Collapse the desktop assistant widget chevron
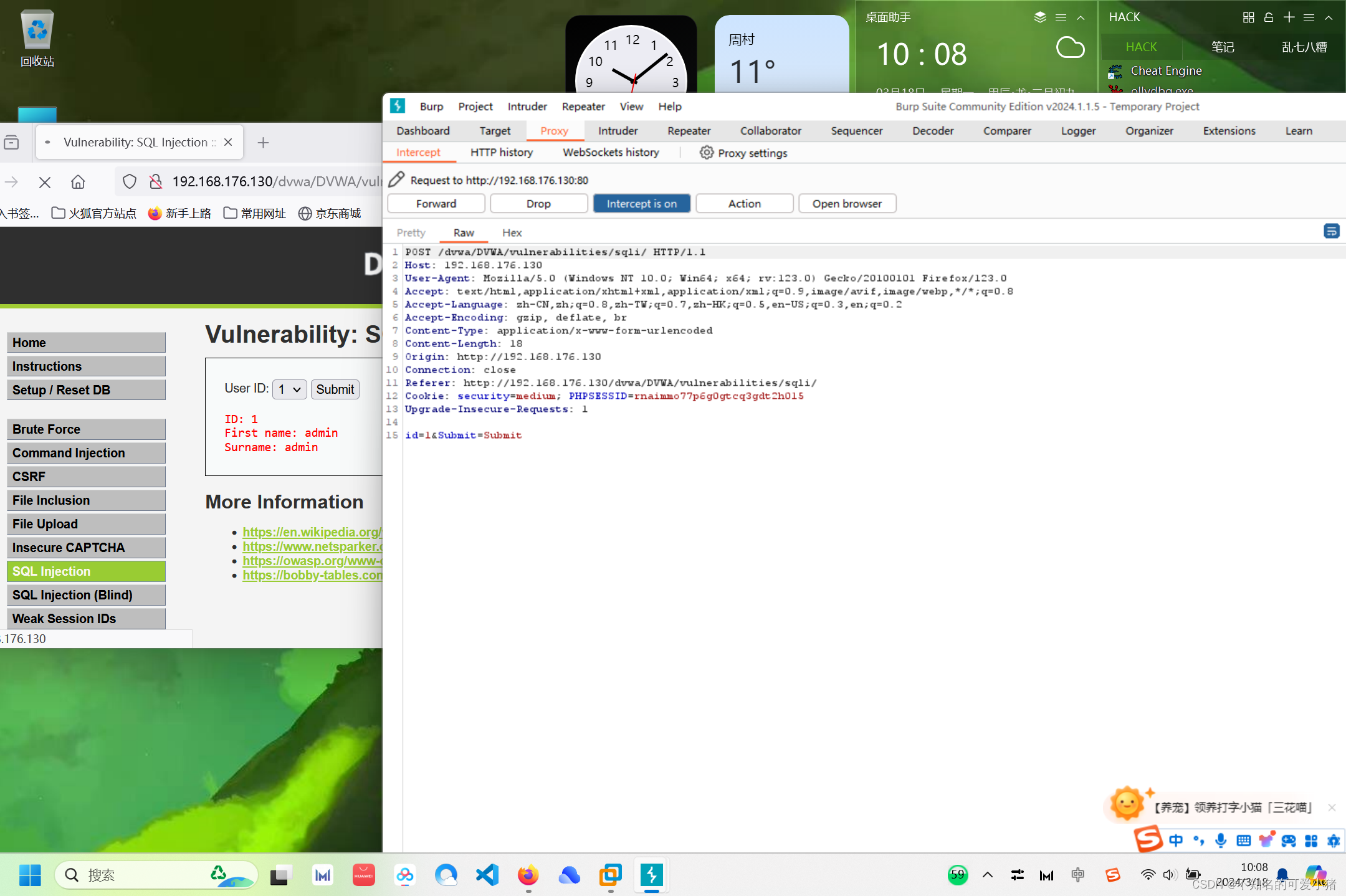This screenshot has height=896, width=1346. tap(1081, 17)
